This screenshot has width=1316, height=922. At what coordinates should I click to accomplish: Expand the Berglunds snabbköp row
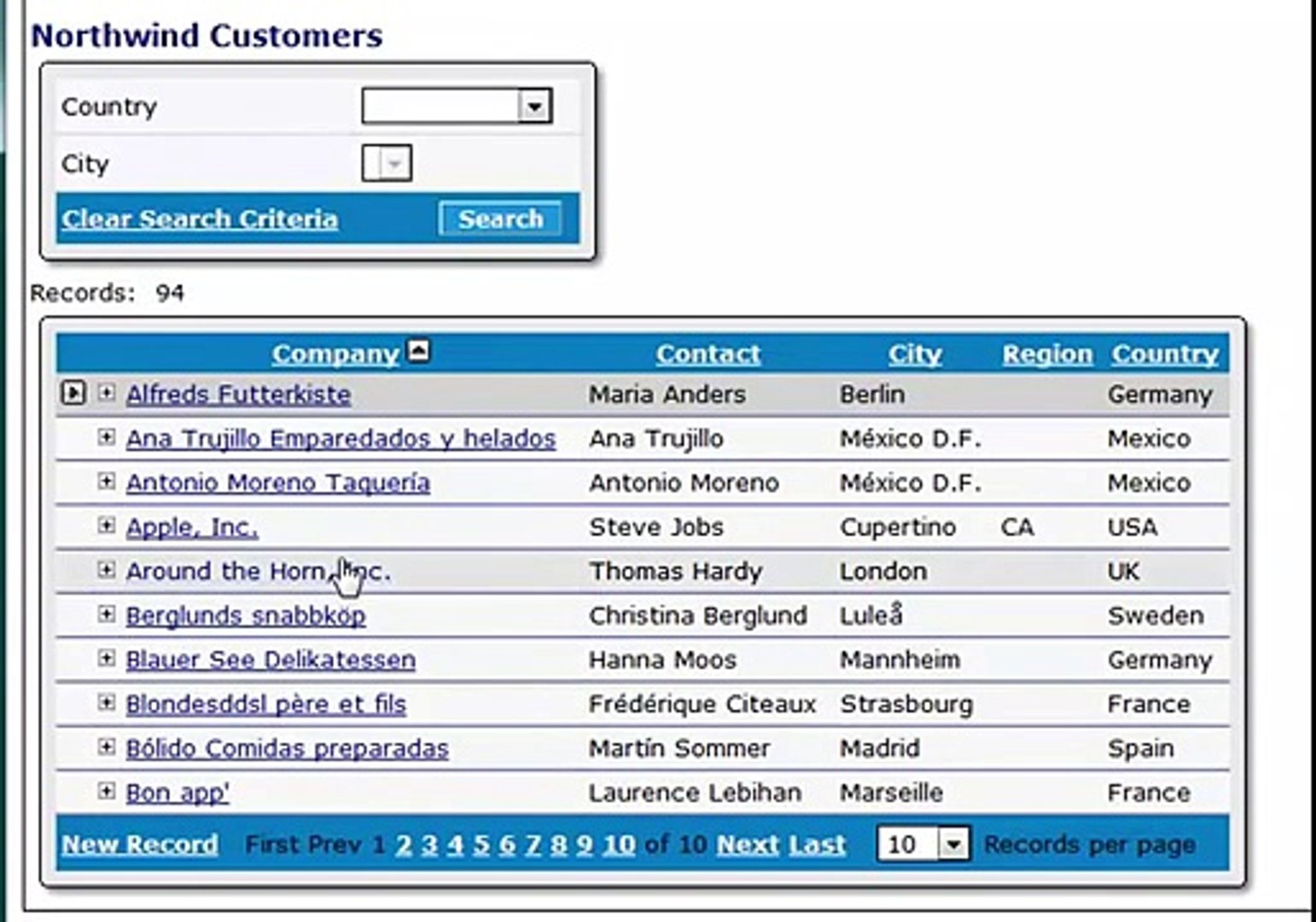(106, 615)
